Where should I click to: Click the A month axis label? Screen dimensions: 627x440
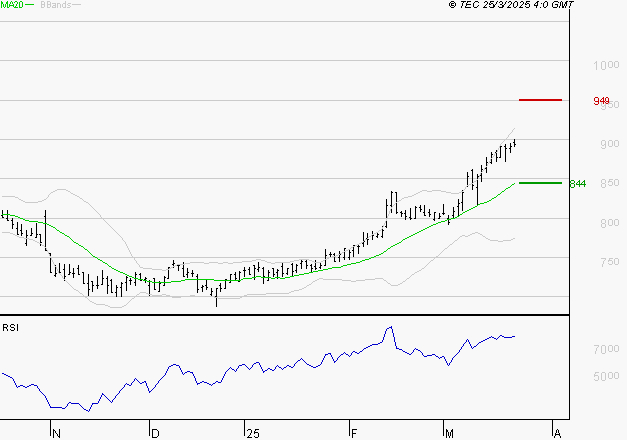[557, 434]
